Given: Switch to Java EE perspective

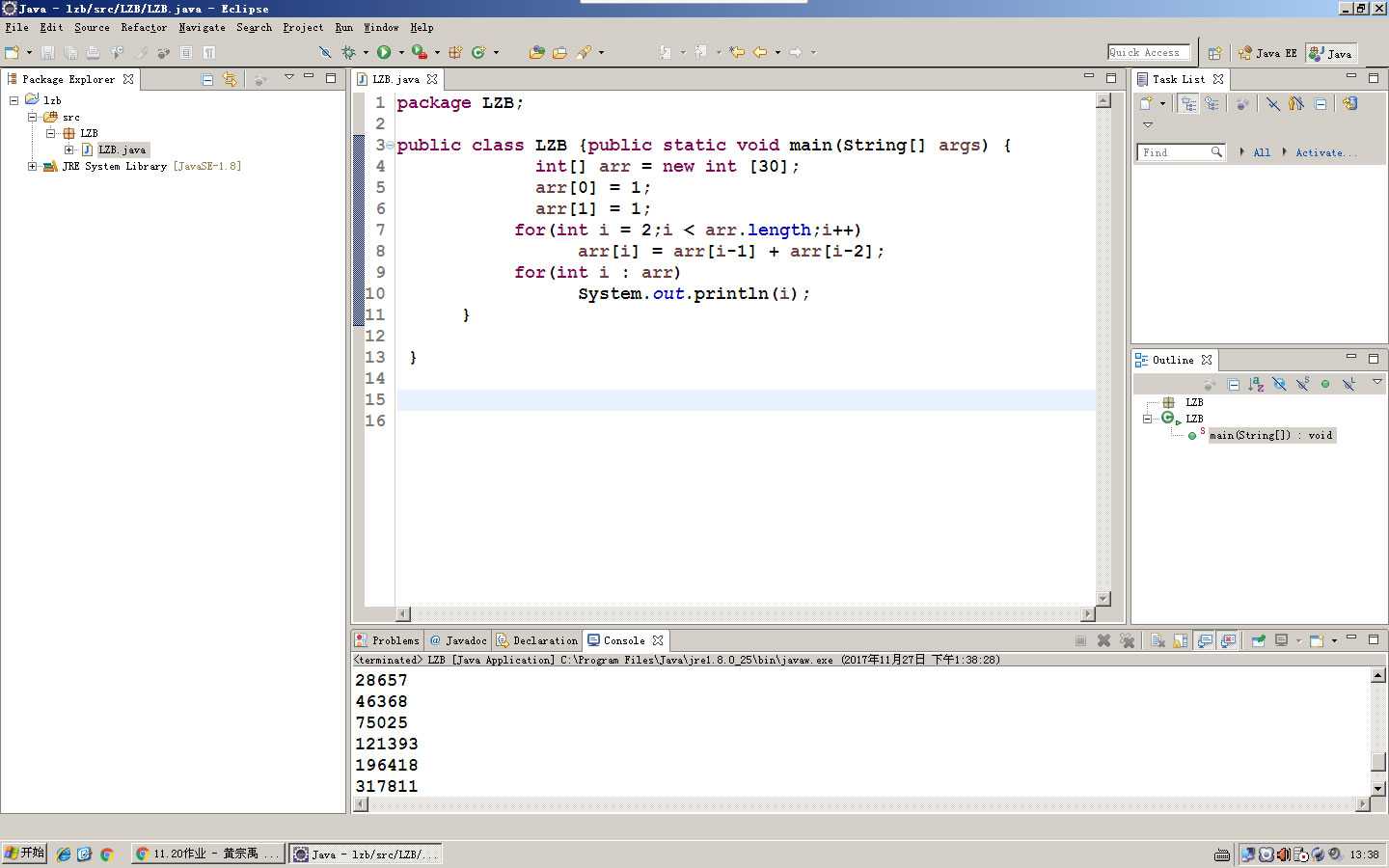Looking at the screenshot, I should (x=1267, y=53).
